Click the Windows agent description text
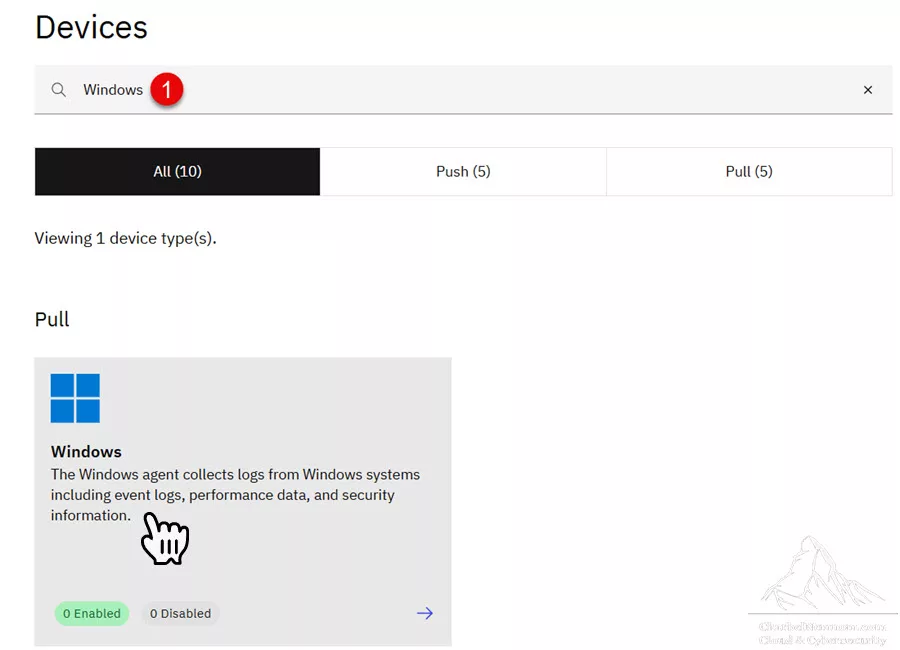Viewport: 900px width, 650px height. 235,495
